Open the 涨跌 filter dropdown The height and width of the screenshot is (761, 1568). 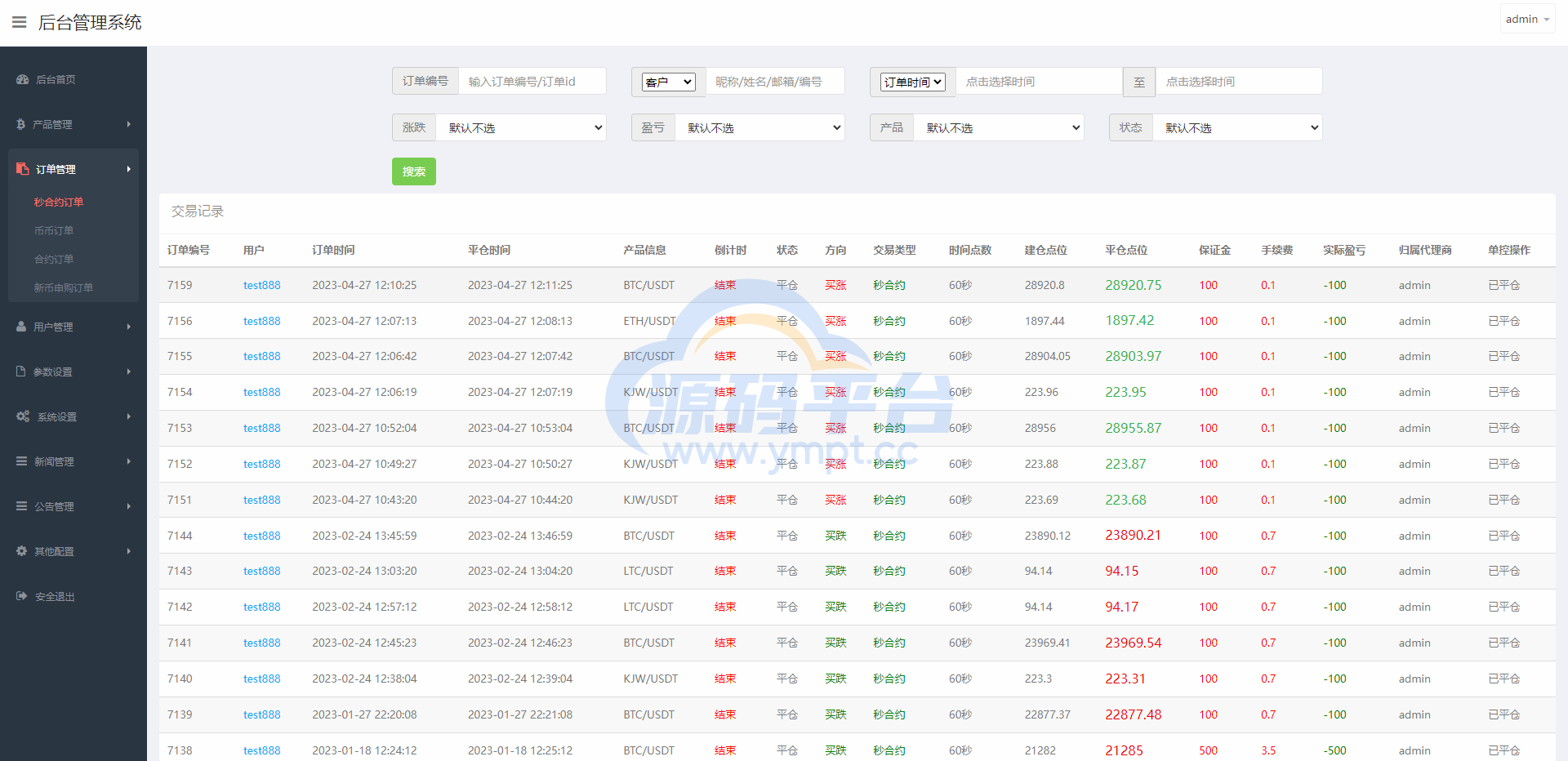click(521, 127)
